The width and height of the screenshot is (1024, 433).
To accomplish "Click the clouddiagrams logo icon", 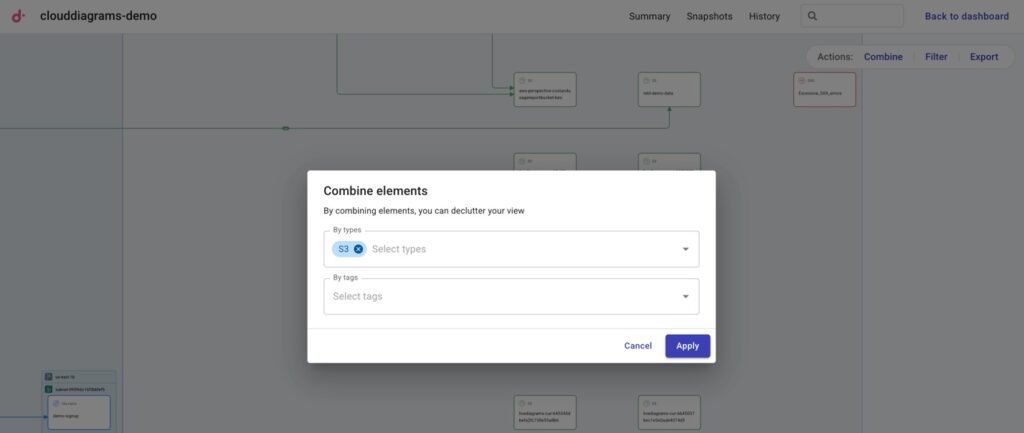I will 19,16.
